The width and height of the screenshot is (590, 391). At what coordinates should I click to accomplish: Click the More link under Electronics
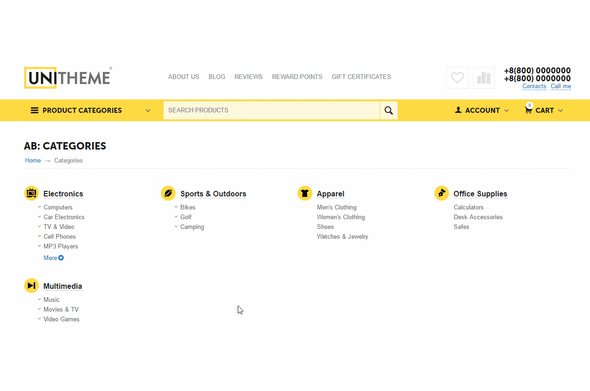50,258
